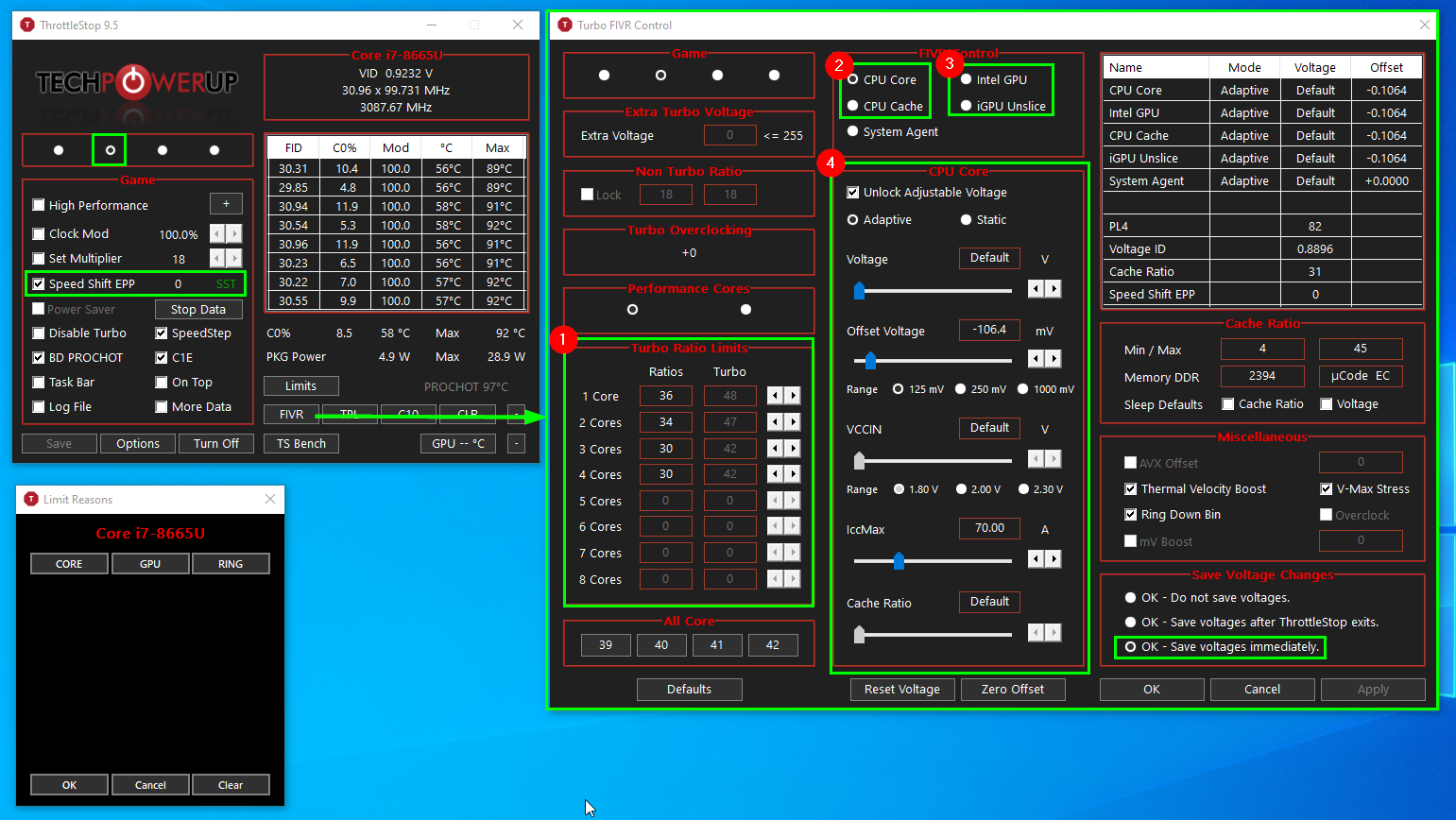Image resolution: width=1456 pixels, height=820 pixels.
Task: Toggle BD PROCHOT checkbox
Action: (x=39, y=357)
